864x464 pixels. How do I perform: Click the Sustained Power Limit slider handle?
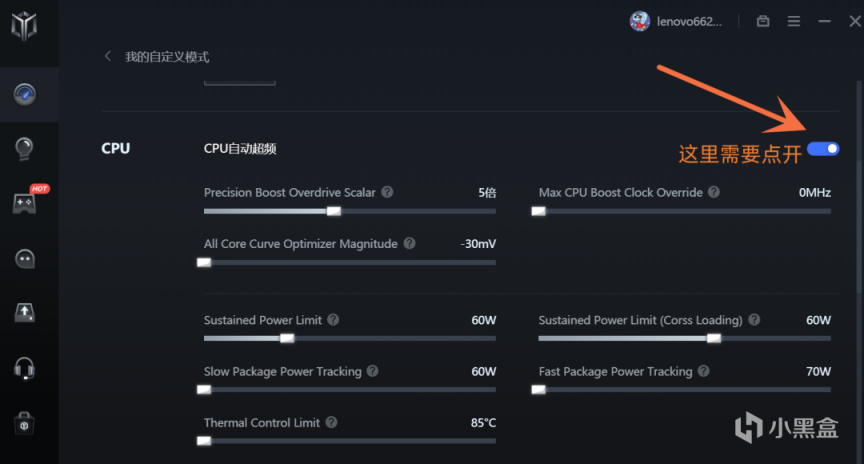click(287, 338)
